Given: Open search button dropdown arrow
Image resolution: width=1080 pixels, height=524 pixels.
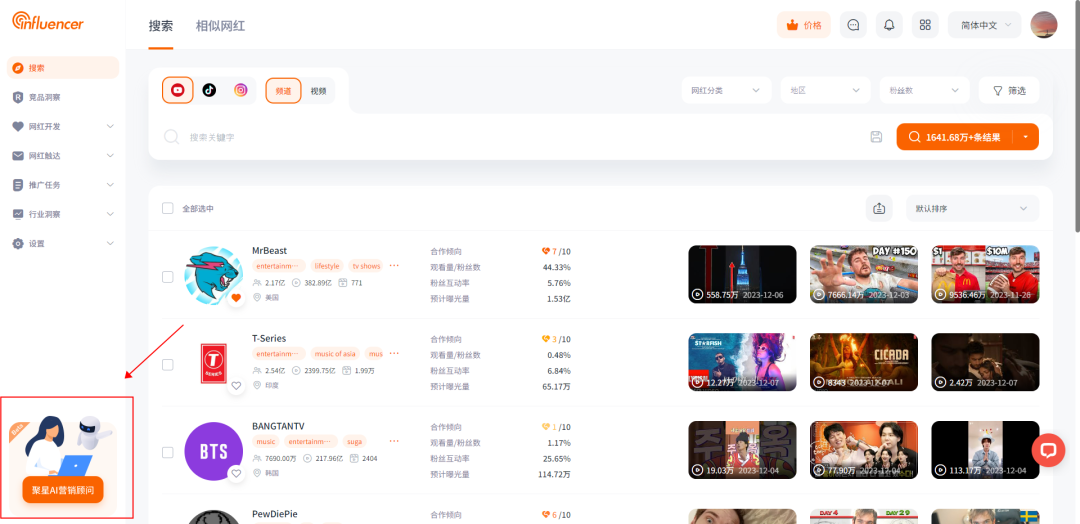Looking at the screenshot, I should click(x=1026, y=137).
